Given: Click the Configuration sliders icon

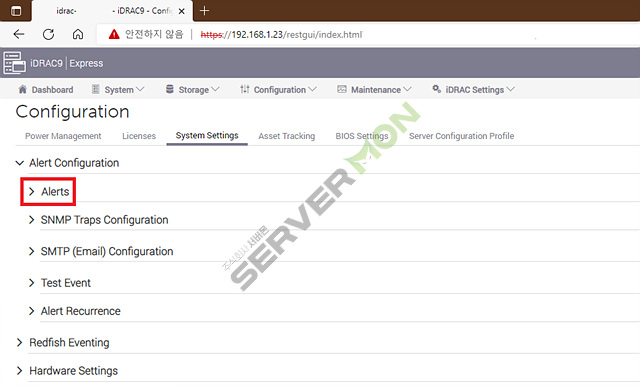Looking at the screenshot, I should [245, 89].
